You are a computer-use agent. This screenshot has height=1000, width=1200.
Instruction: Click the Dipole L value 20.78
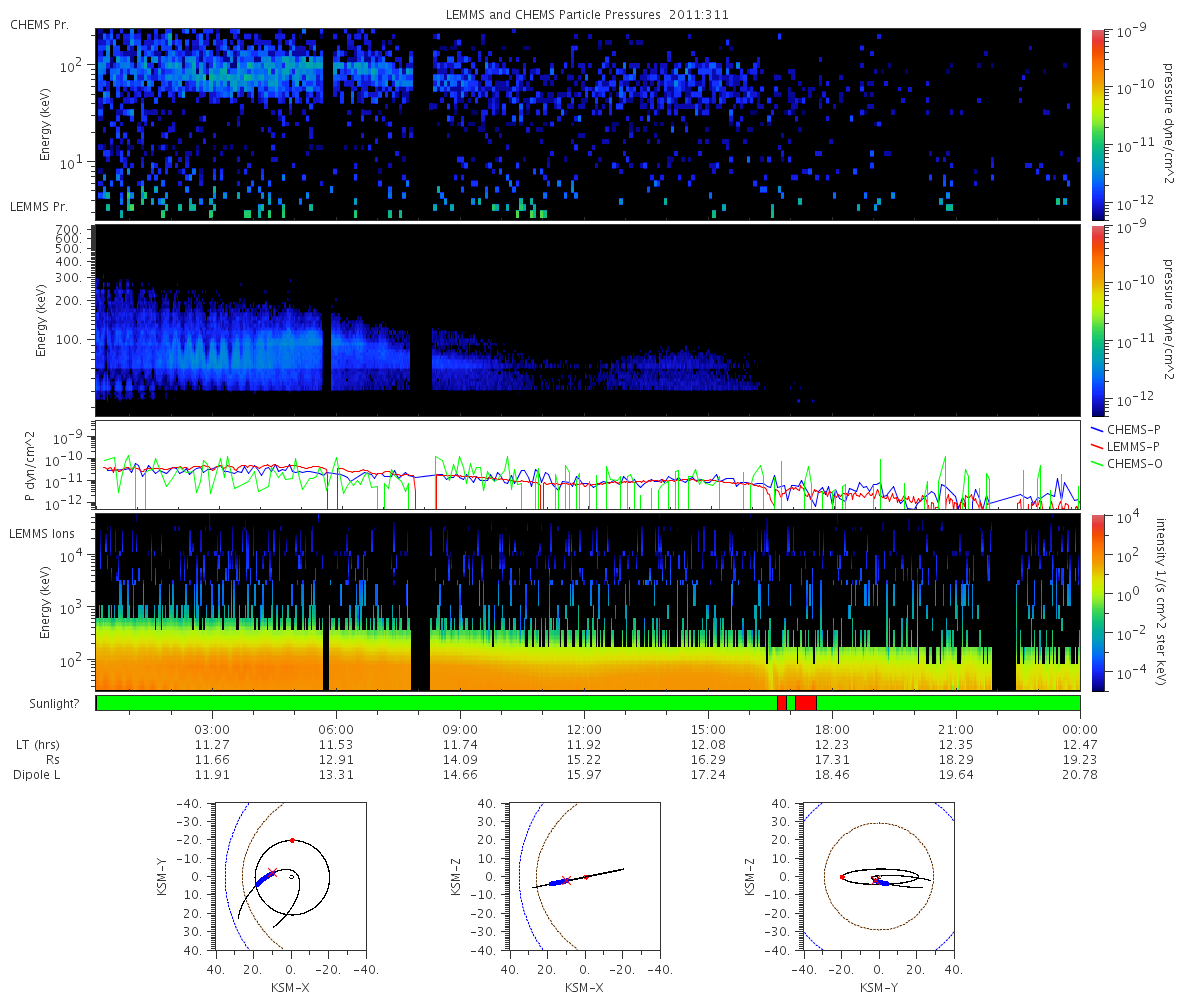pyautogui.click(x=1080, y=775)
